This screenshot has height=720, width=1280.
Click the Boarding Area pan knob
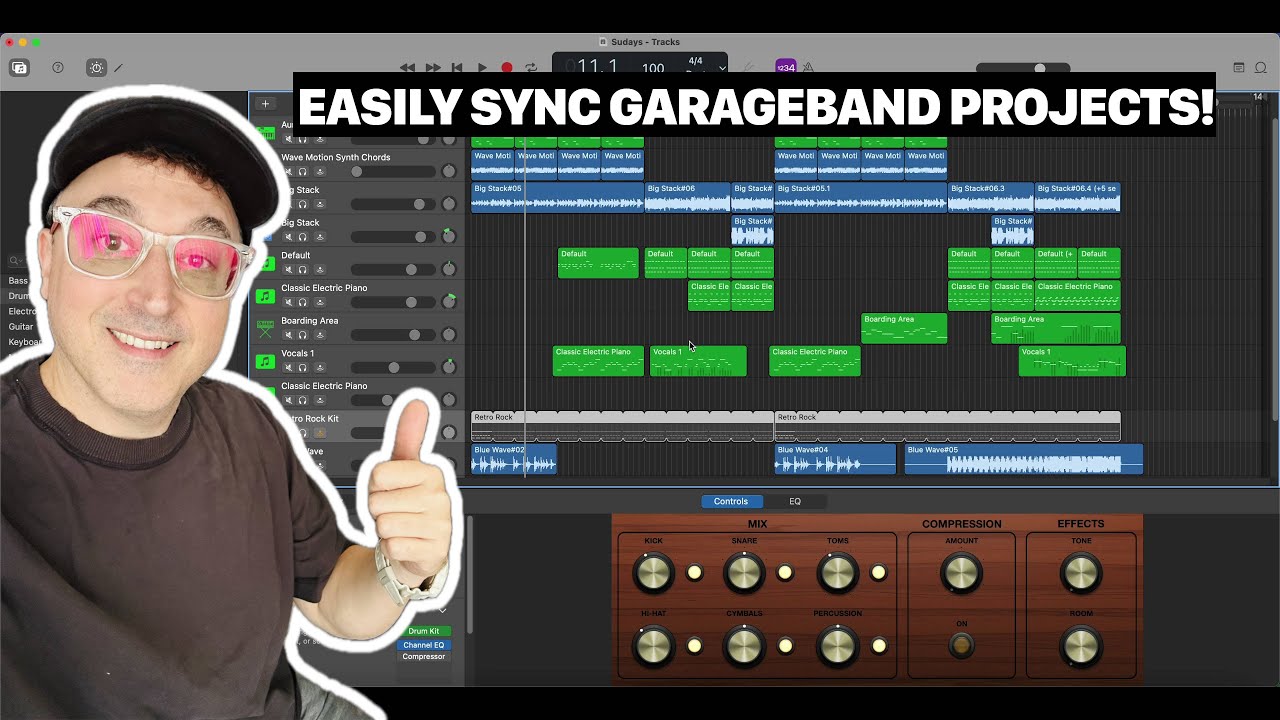[x=449, y=334]
